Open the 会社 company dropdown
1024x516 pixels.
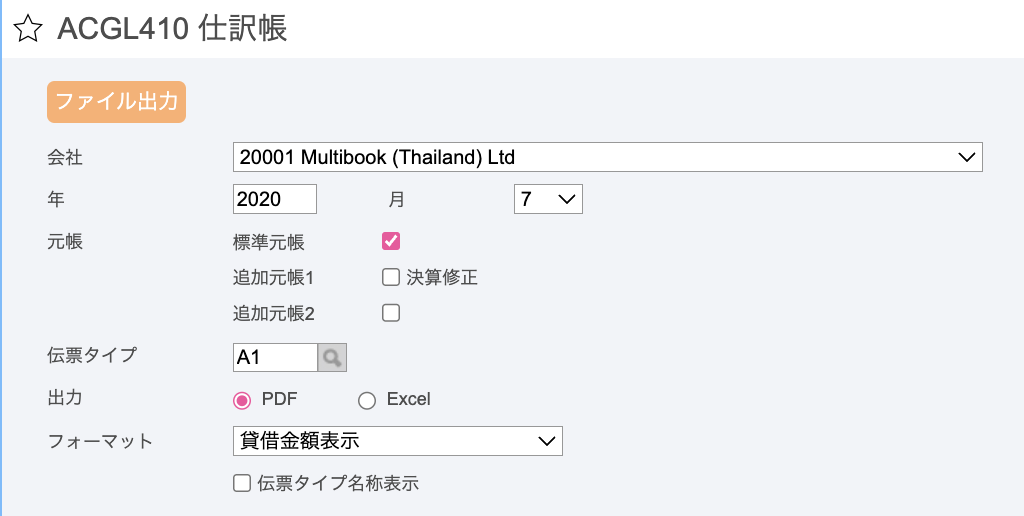pyautogui.click(x=607, y=157)
